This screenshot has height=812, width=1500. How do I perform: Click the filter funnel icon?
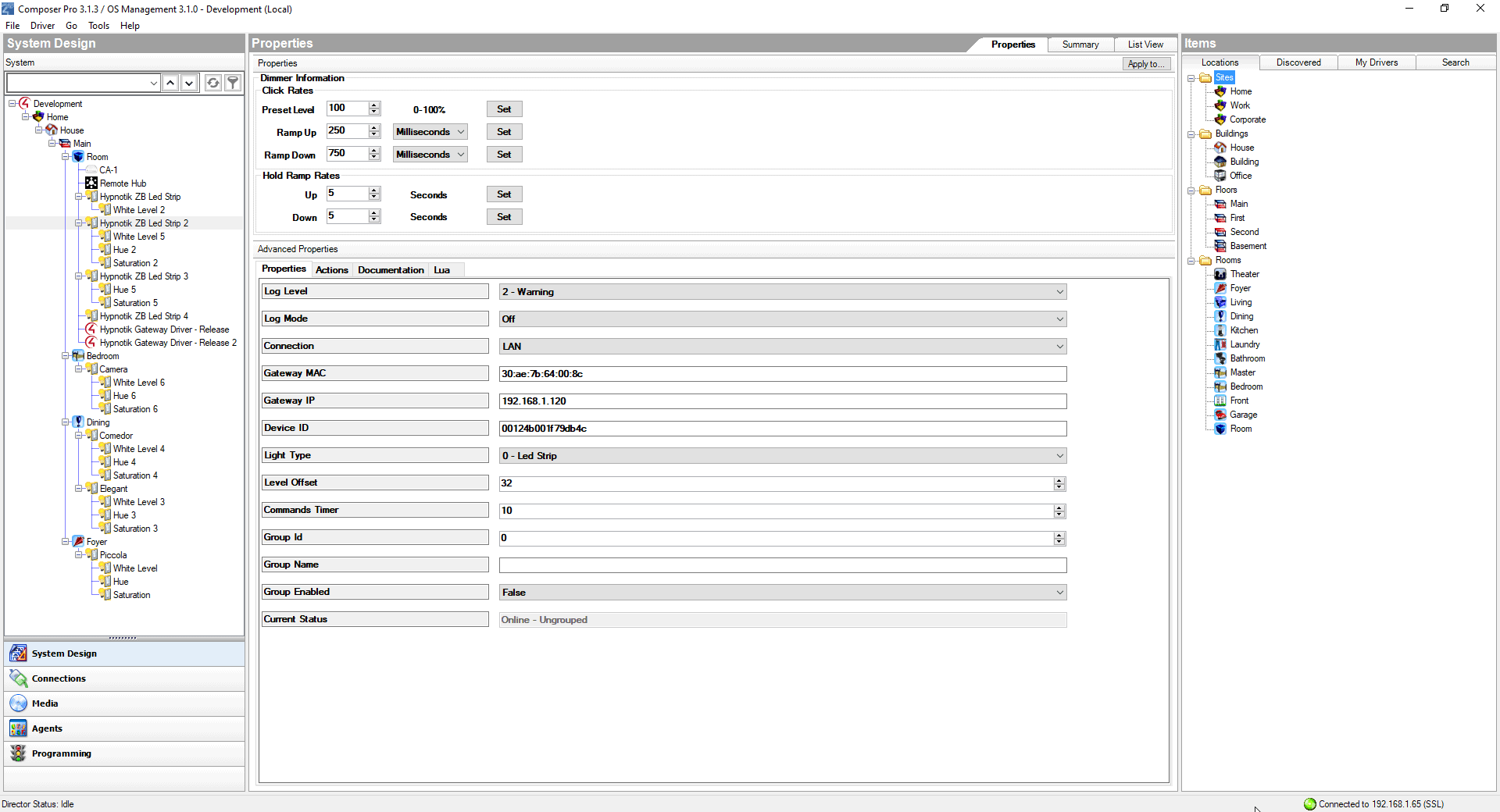233,83
